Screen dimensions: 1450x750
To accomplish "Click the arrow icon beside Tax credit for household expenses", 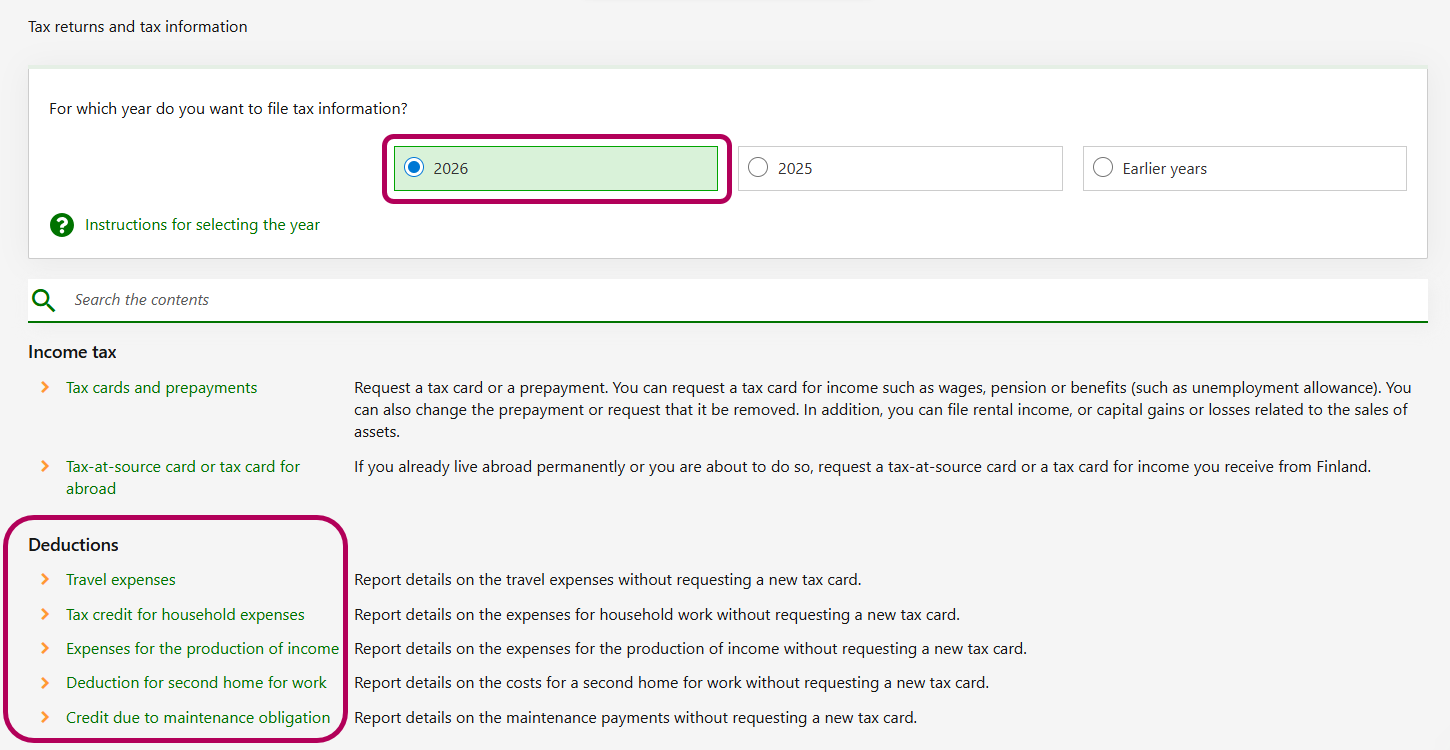I will [x=45, y=615].
